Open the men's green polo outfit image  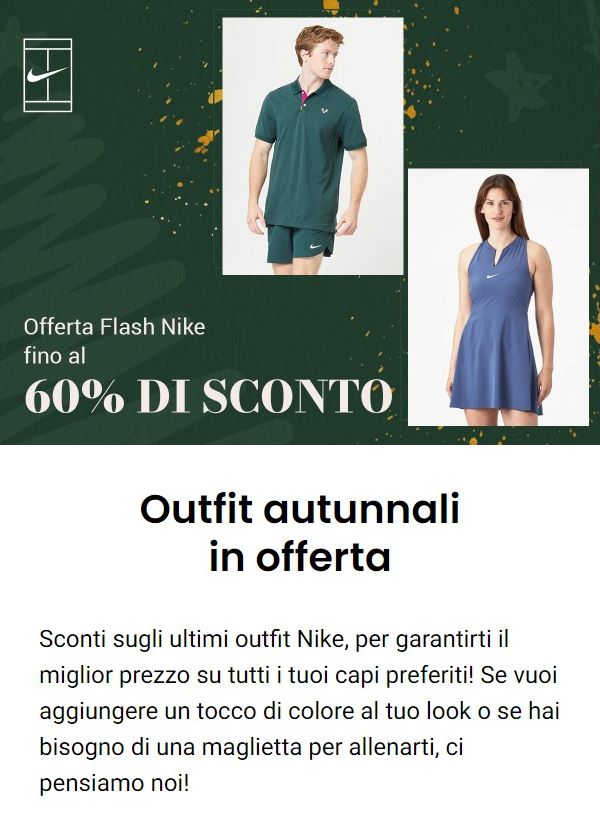[313, 146]
